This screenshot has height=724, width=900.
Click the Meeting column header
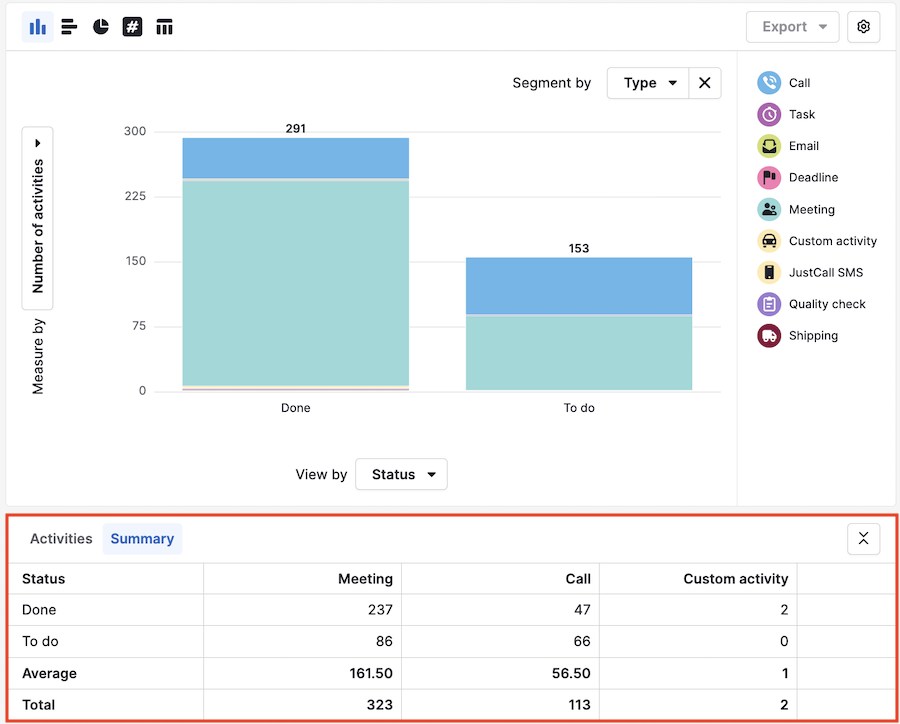pyautogui.click(x=365, y=578)
